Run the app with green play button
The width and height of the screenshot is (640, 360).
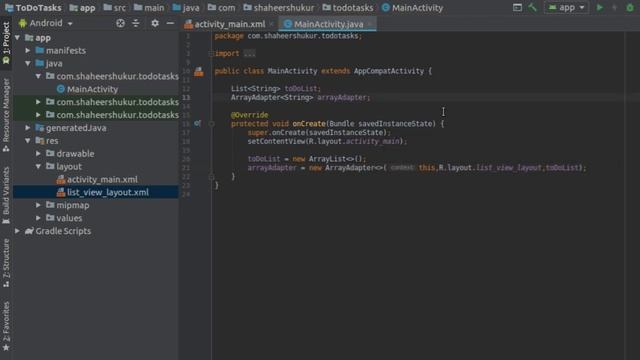click(x=600, y=7)
